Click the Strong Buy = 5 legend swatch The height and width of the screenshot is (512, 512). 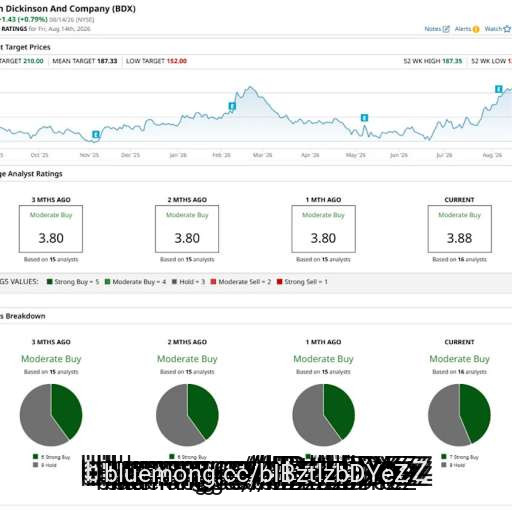point(50,282)
